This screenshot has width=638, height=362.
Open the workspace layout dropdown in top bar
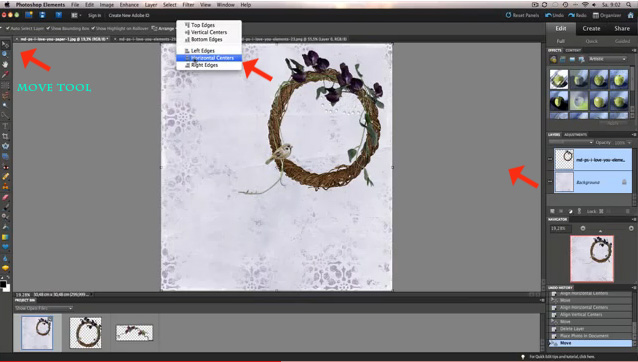(76, 15)
